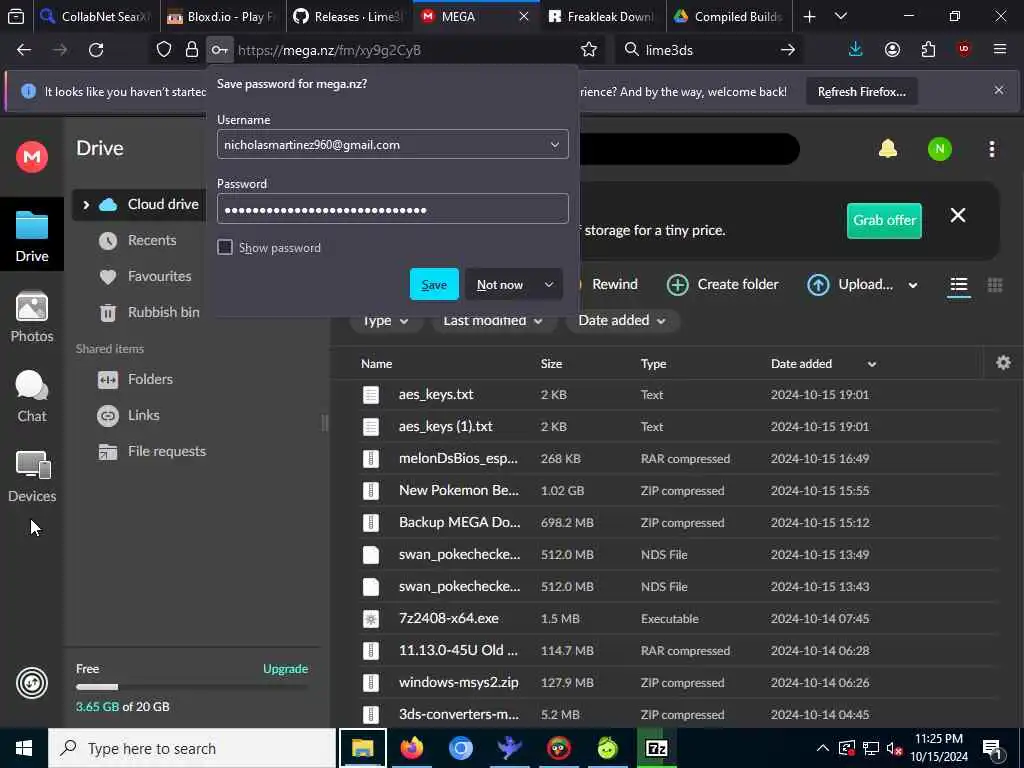This screenshot has height=768, width=1024.
Task: Dismiss the Firefox refresh notification bar
Action: point(999,90)
